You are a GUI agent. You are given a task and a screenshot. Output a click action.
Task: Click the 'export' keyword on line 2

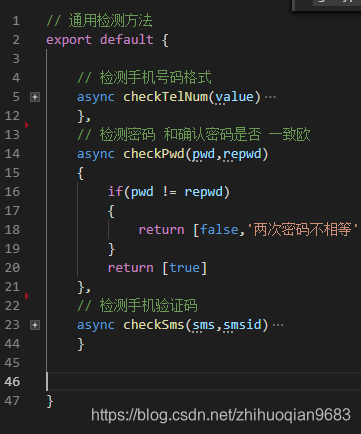[69, 40]
